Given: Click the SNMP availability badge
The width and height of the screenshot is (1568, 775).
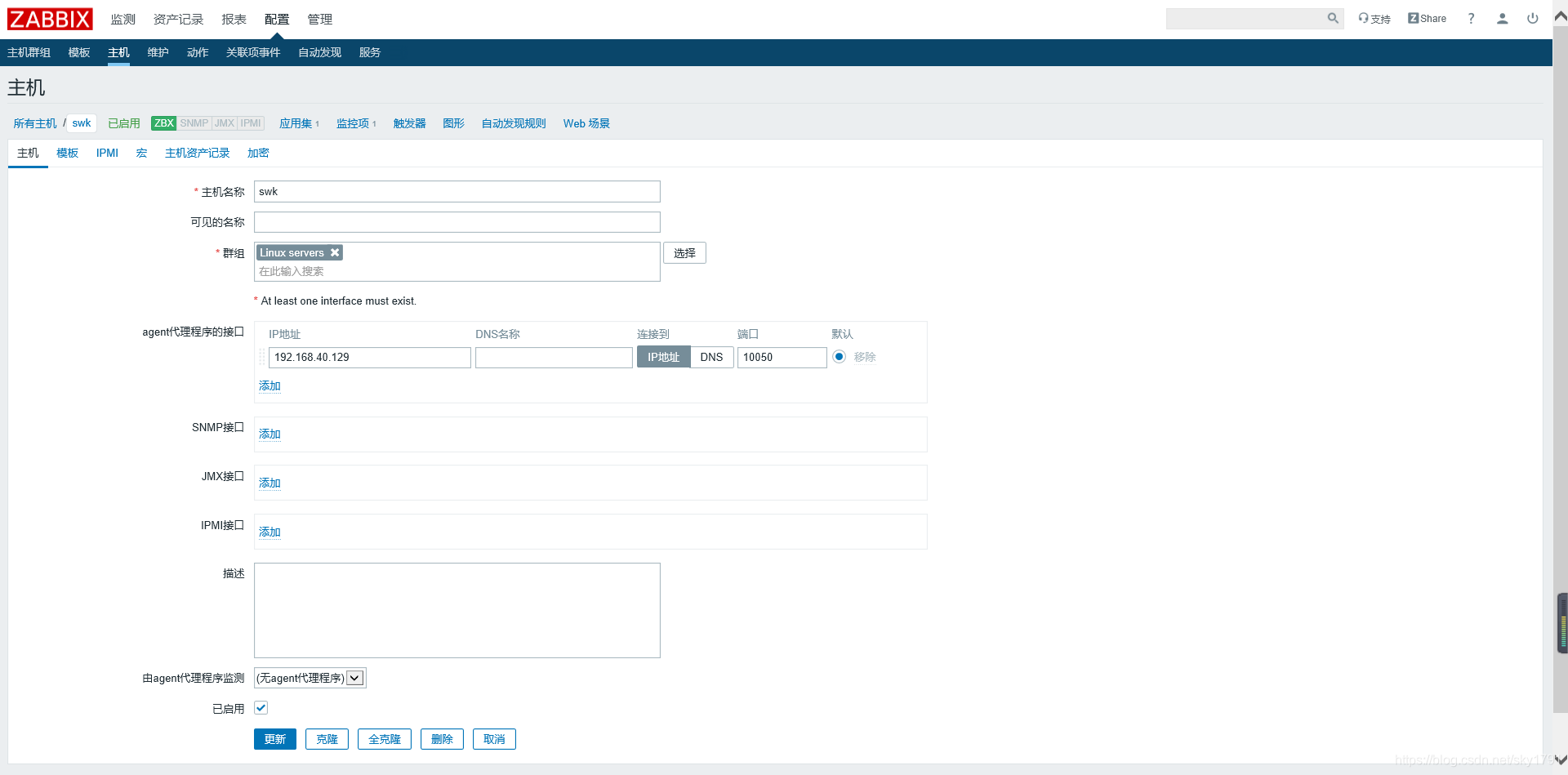Looking at the screenshot, I should (x=194, y=123).
